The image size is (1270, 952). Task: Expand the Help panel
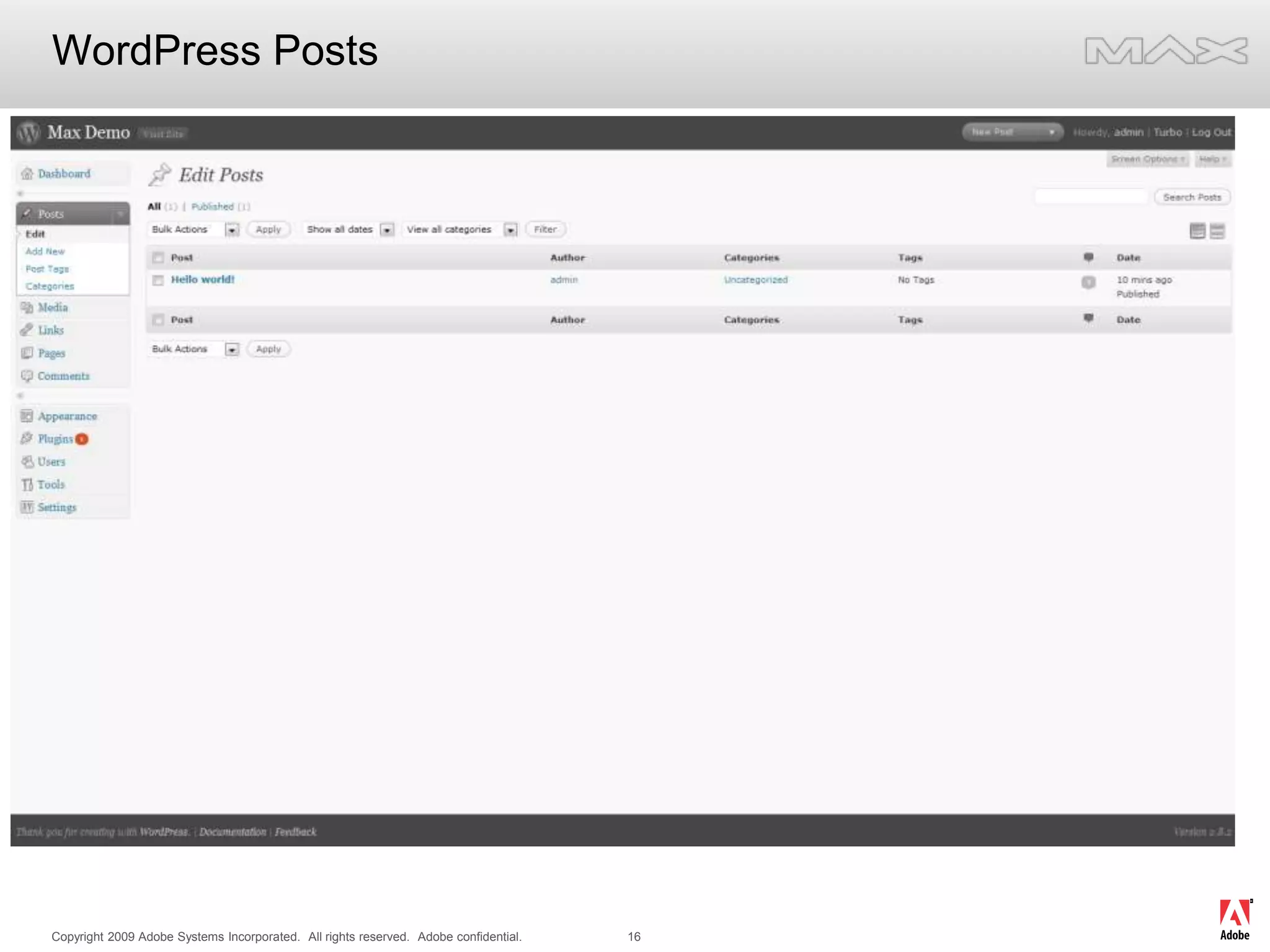[1213, 159]
